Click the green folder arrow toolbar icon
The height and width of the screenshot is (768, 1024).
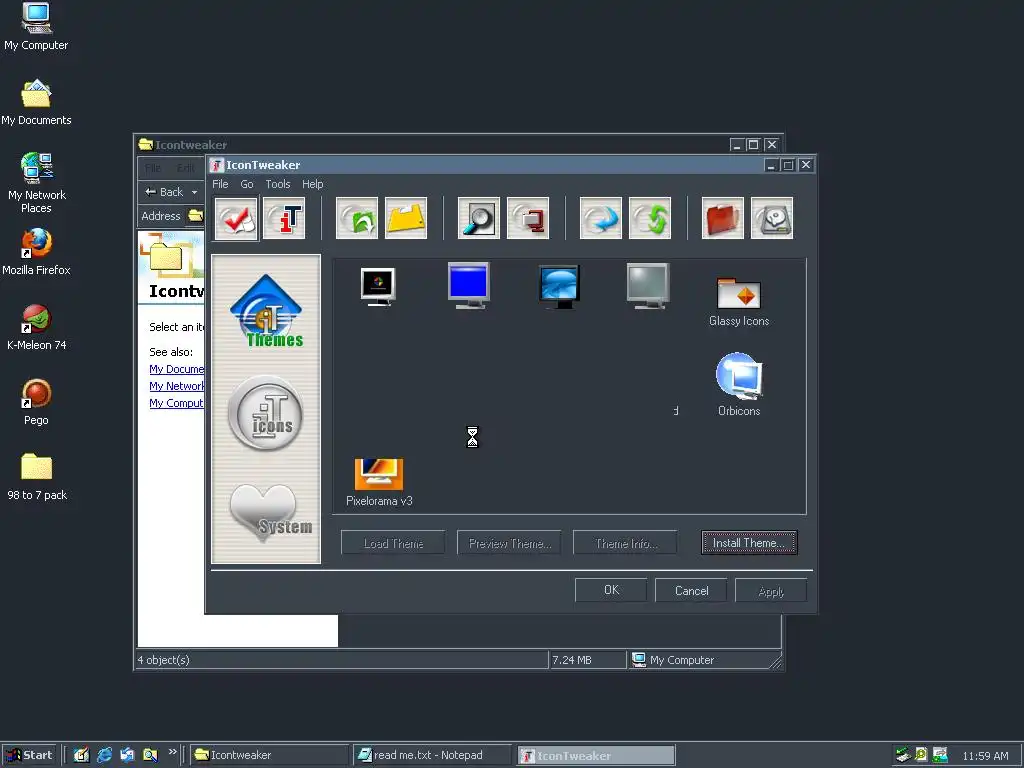pos(357,218)
